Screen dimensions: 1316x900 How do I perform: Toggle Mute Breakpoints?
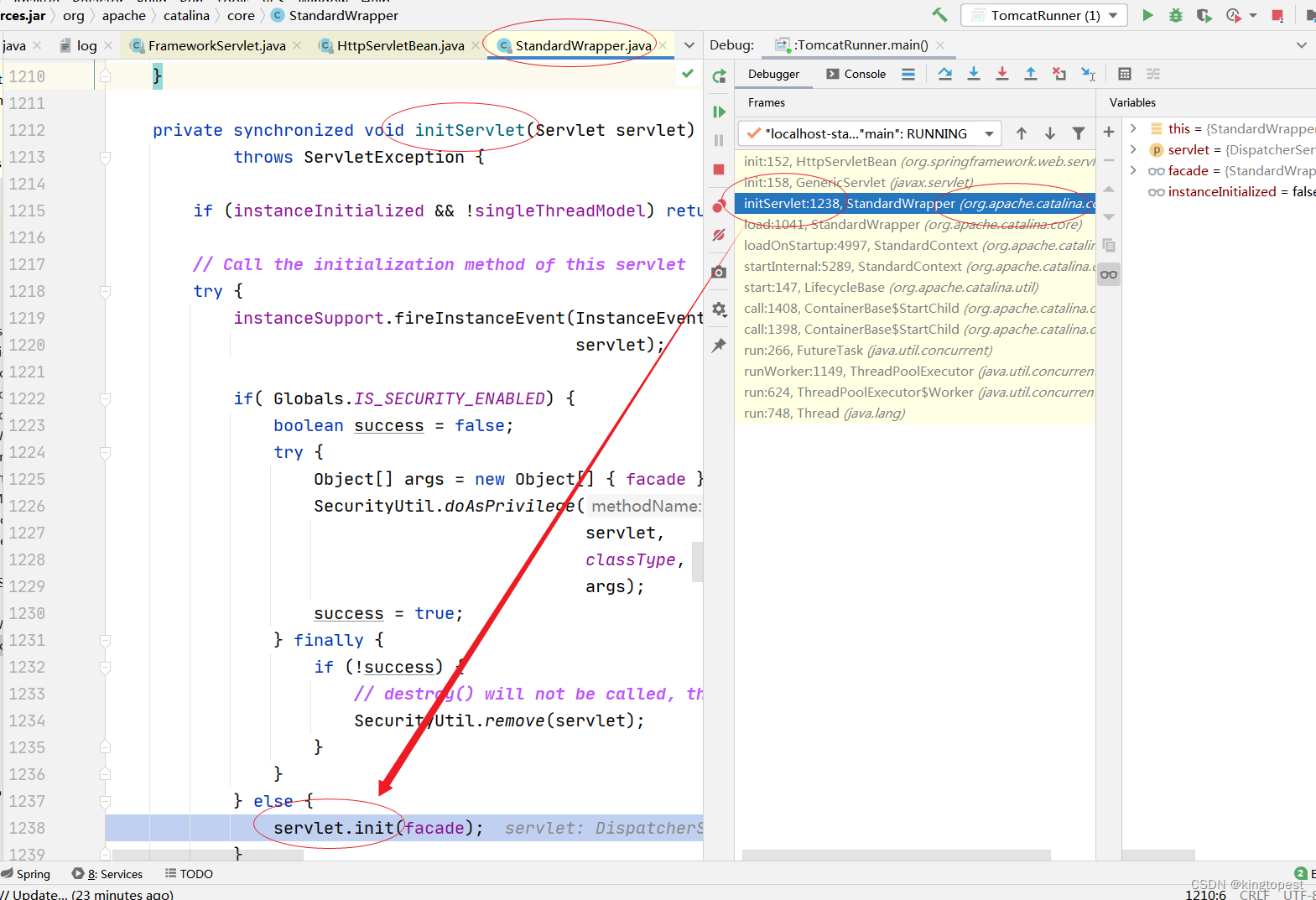coord(719,235)
